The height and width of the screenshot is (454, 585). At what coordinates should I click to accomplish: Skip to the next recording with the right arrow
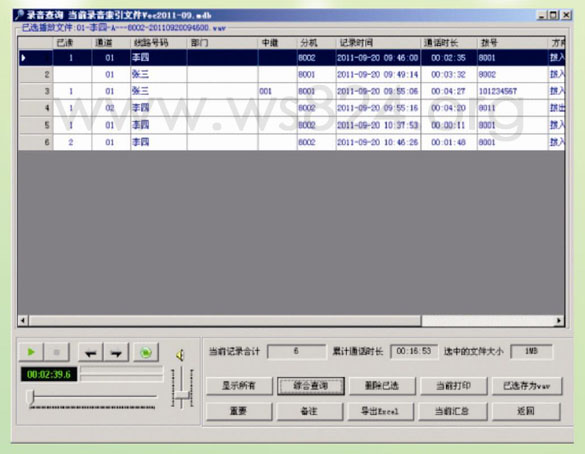(116, 352)
